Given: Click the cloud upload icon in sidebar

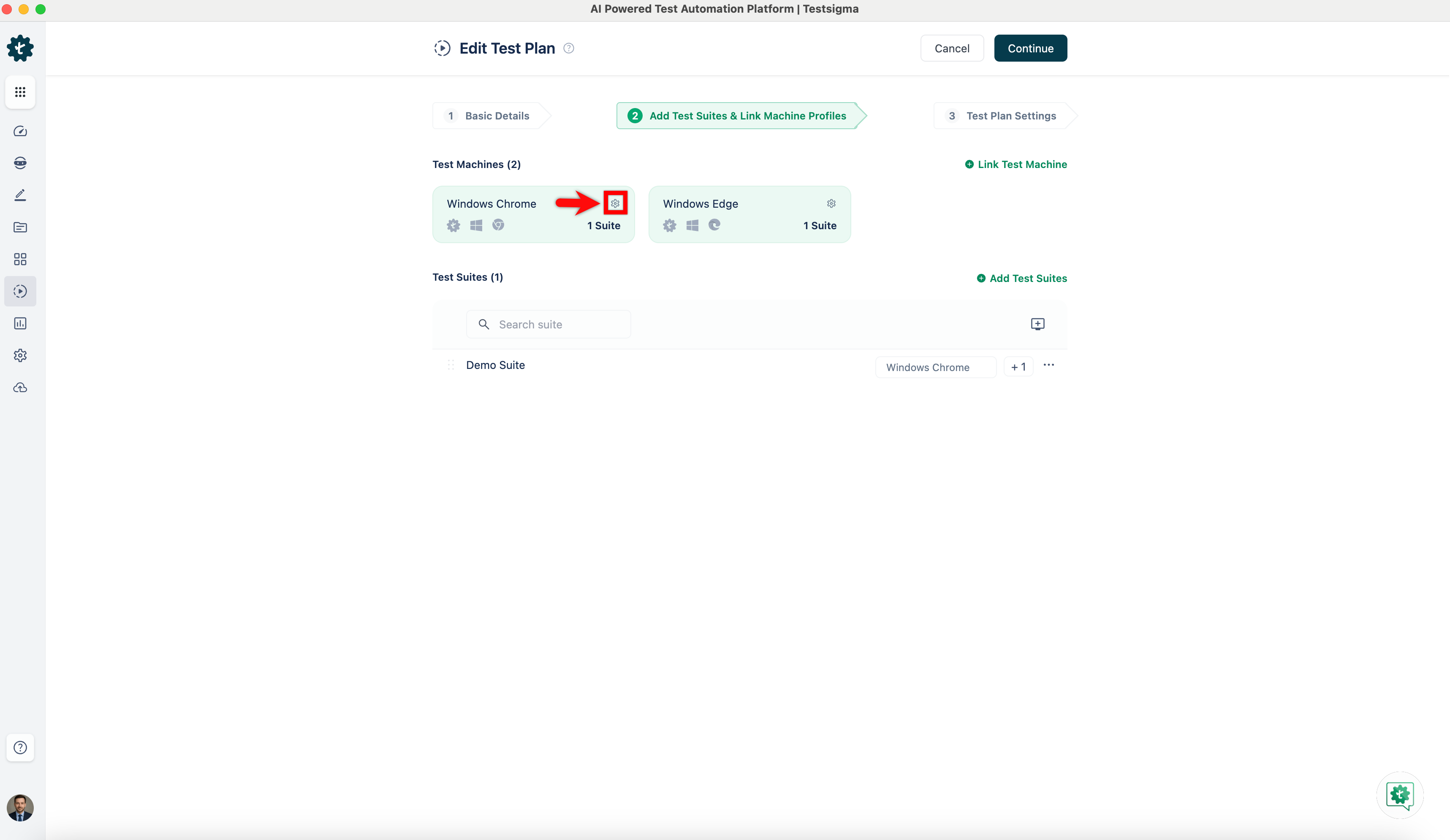Looking at the screenshot, I should 20,388.
